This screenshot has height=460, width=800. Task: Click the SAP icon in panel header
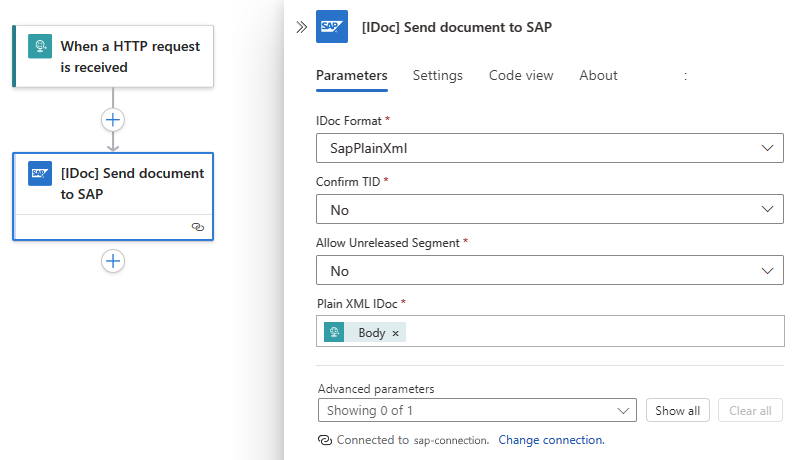[x=332, y=28]
